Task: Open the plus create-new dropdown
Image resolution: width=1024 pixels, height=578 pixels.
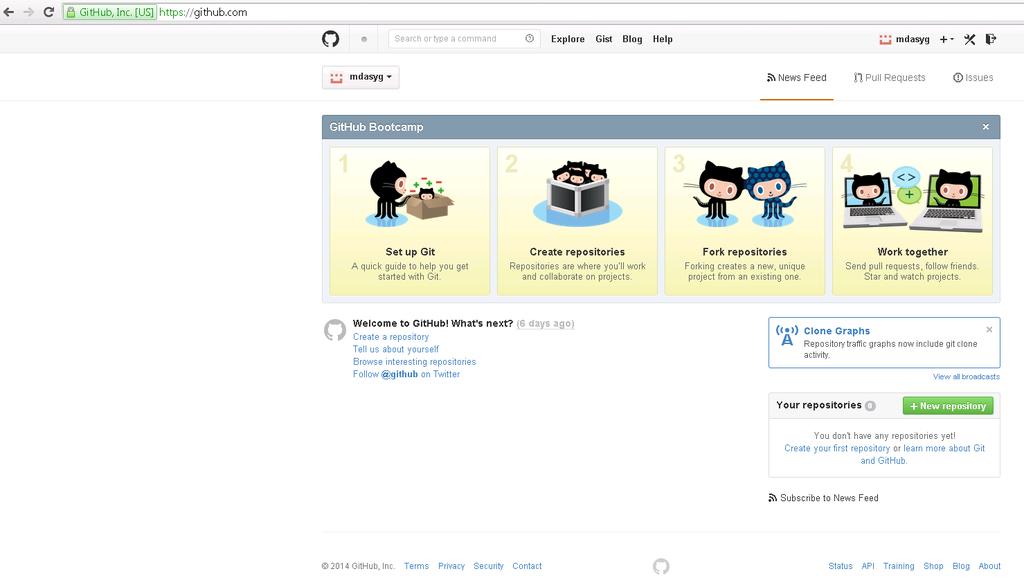Action: coord(946,39)
